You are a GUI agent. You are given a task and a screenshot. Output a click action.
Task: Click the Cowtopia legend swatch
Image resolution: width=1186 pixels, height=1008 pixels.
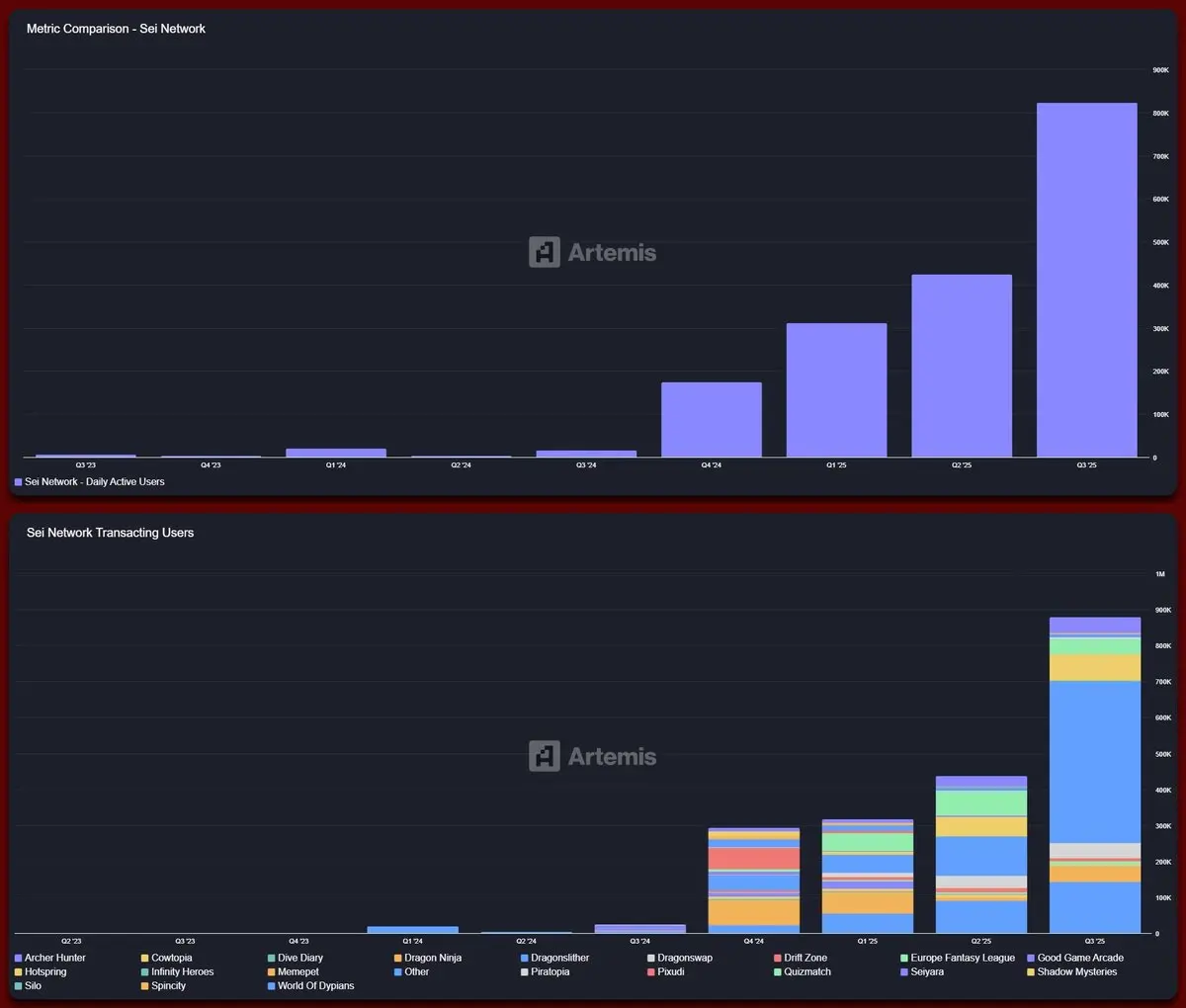[144, 958]
